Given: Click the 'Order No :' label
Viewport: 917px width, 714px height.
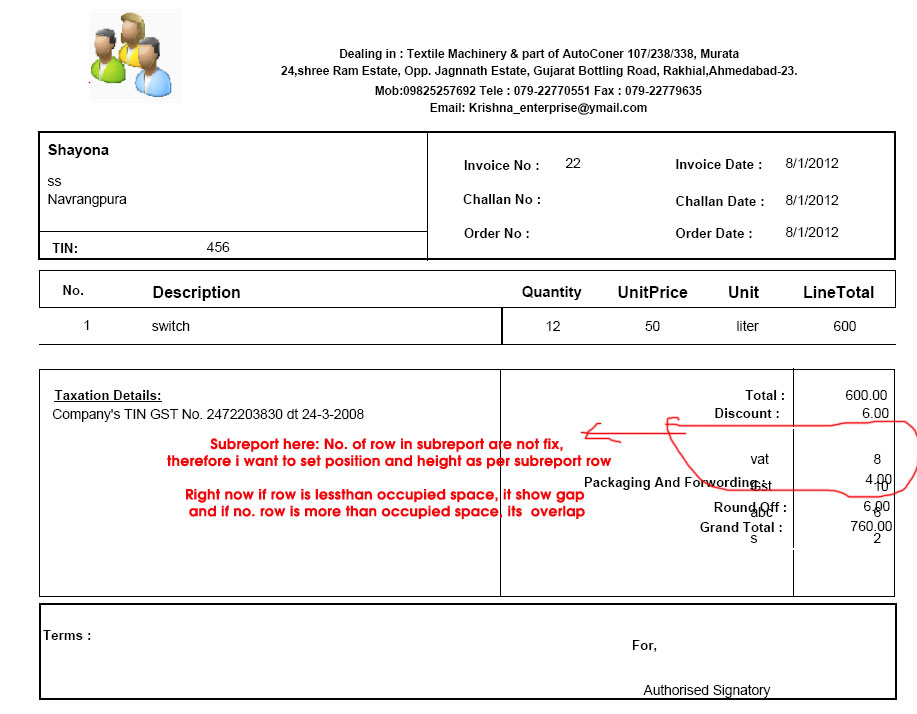Looking at the screenshot, I should [497, 233].
